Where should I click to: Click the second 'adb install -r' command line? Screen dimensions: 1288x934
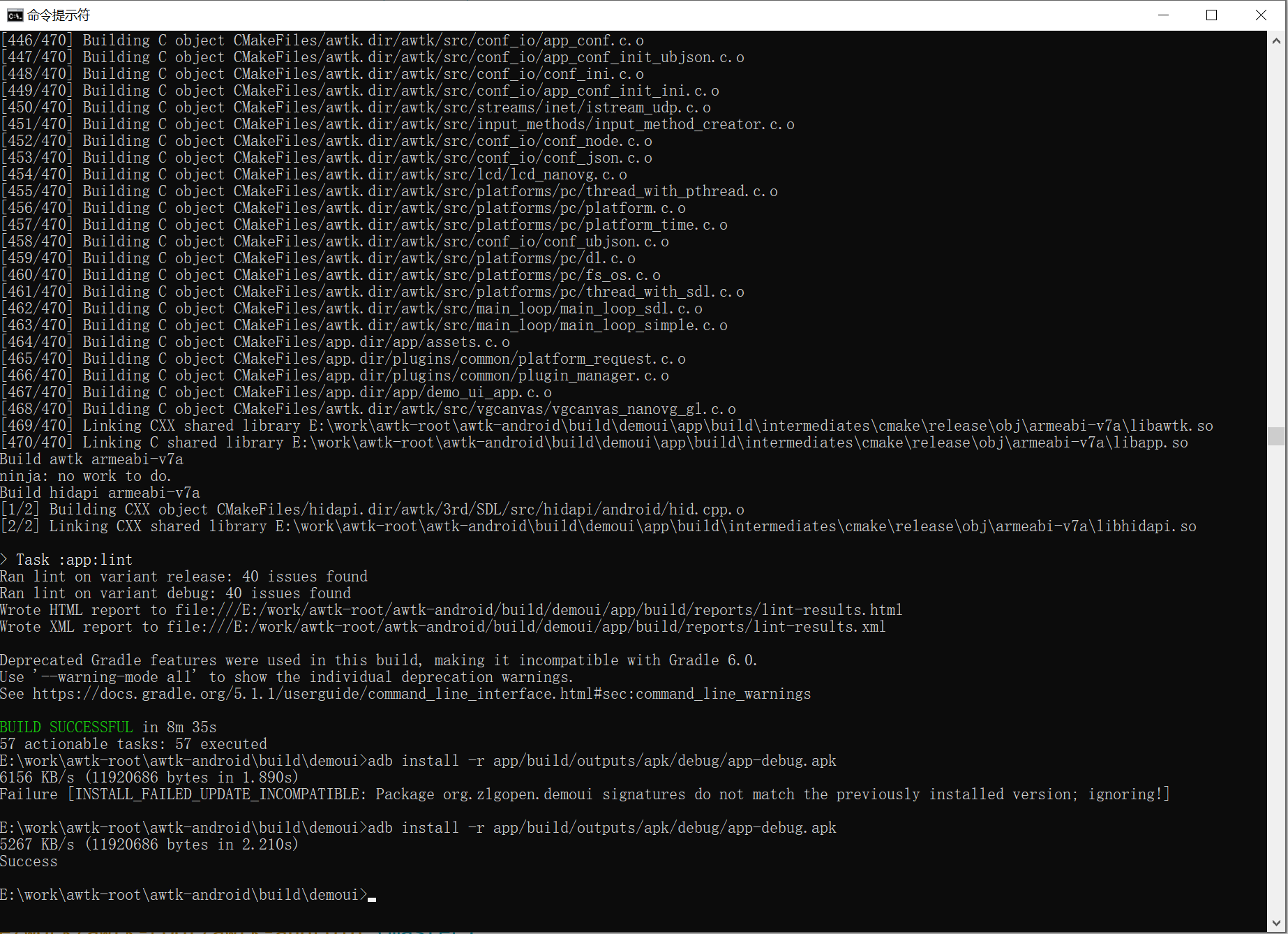(x=418, y=828)
